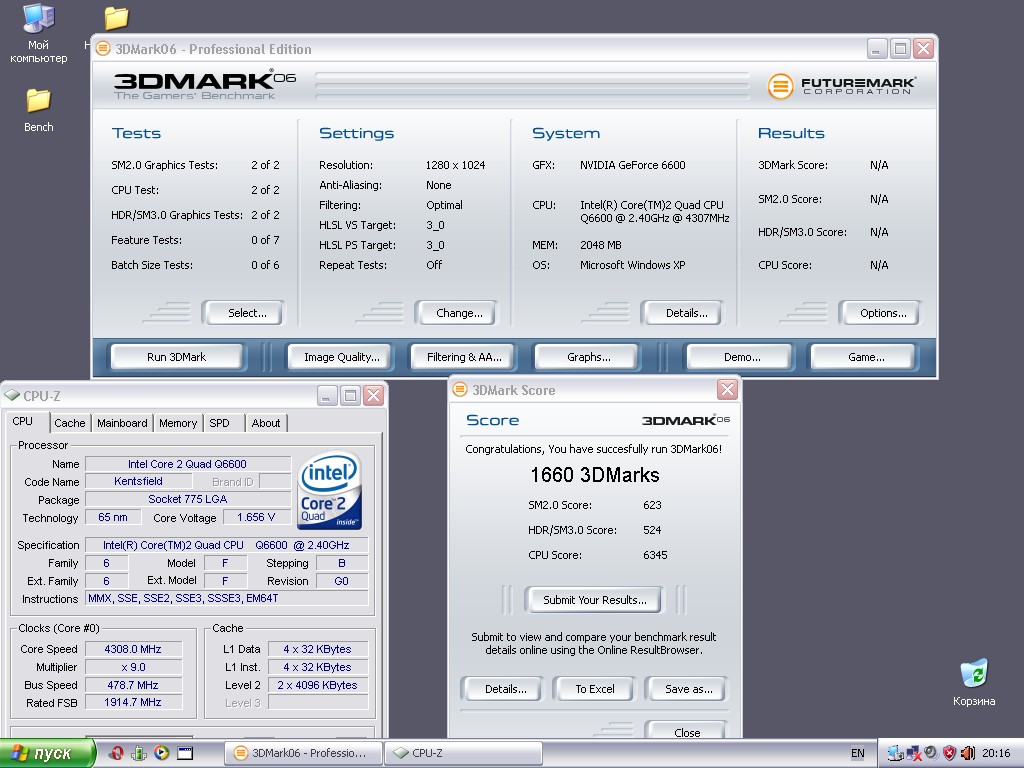This screenshot has height=768, width=1024.
Task: Click the GFX value NVIDIA GeForce 6600
Action: click(x=632, y=165)
